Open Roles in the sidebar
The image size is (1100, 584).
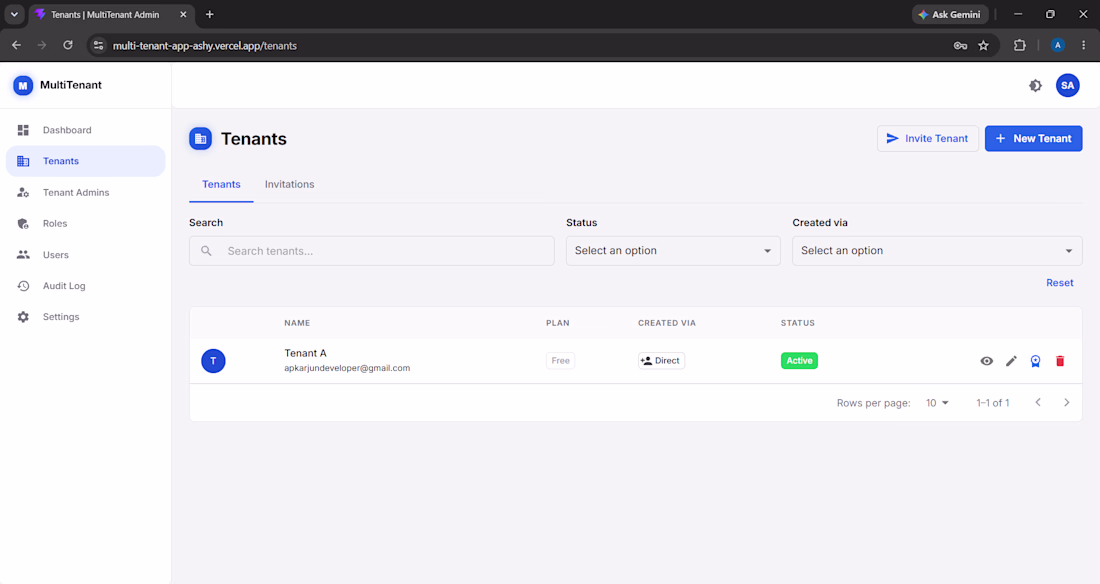pyautogui.click(x=86, y=223)
